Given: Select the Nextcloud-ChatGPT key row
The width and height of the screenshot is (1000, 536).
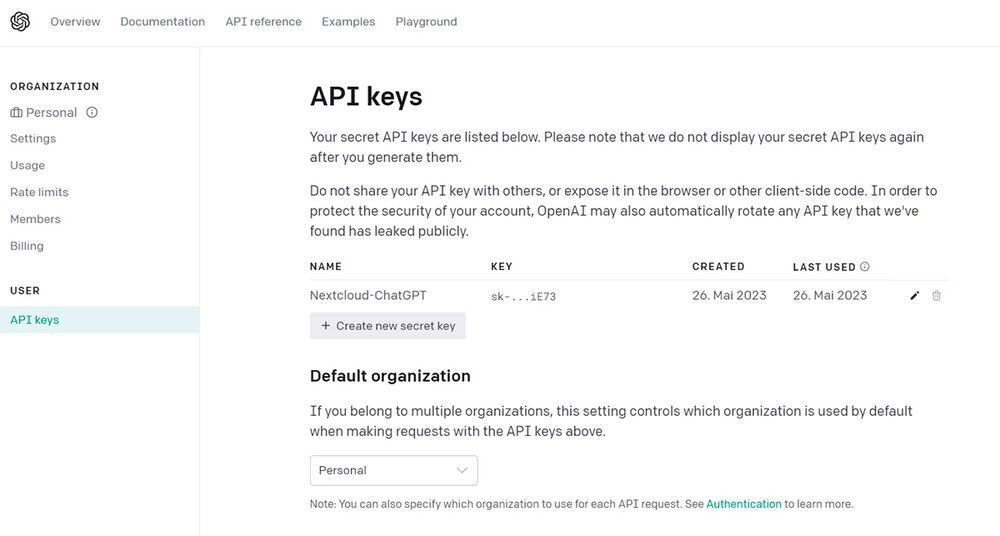Looking at the screenshot, I should (x=369, y=296).
